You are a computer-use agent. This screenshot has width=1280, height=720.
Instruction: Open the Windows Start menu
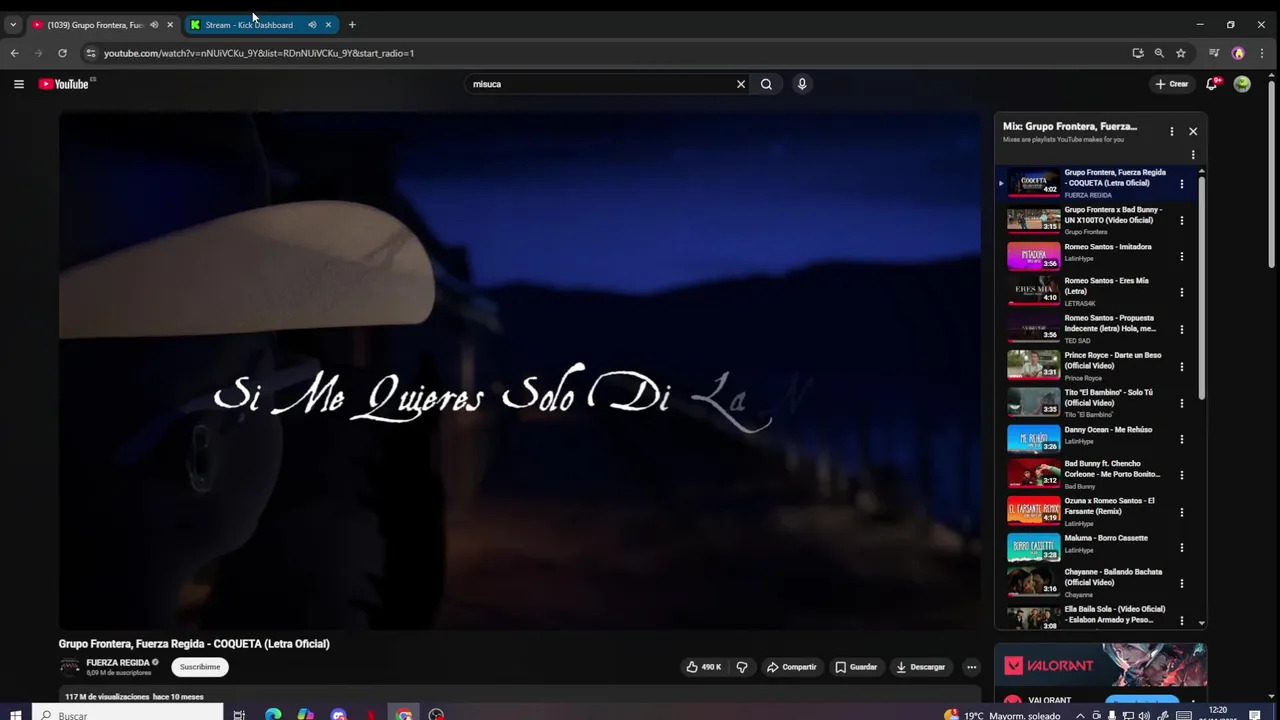[14, 714]
